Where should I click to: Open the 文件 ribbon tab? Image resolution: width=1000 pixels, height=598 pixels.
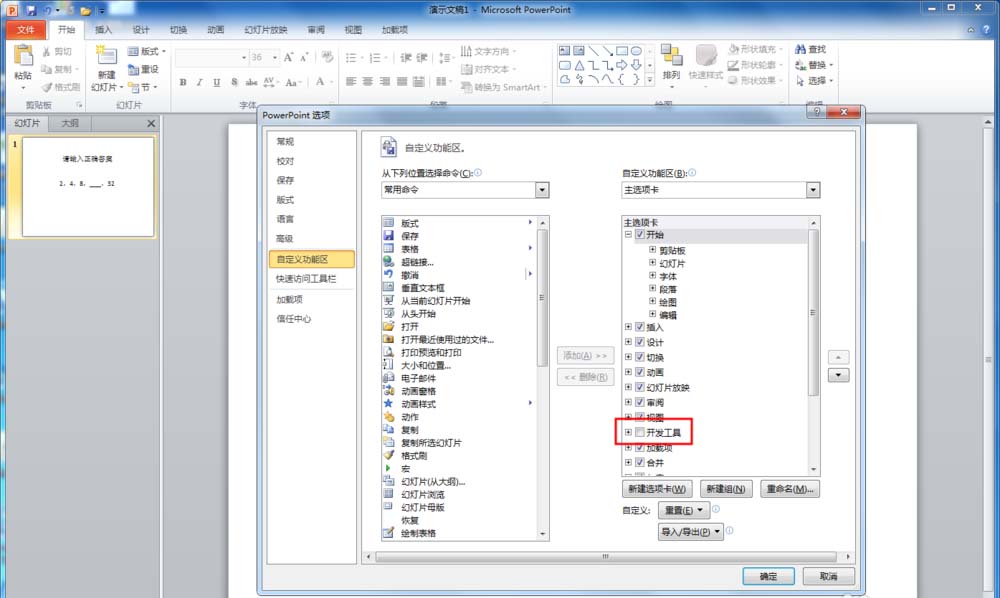(x=26, y=29)
